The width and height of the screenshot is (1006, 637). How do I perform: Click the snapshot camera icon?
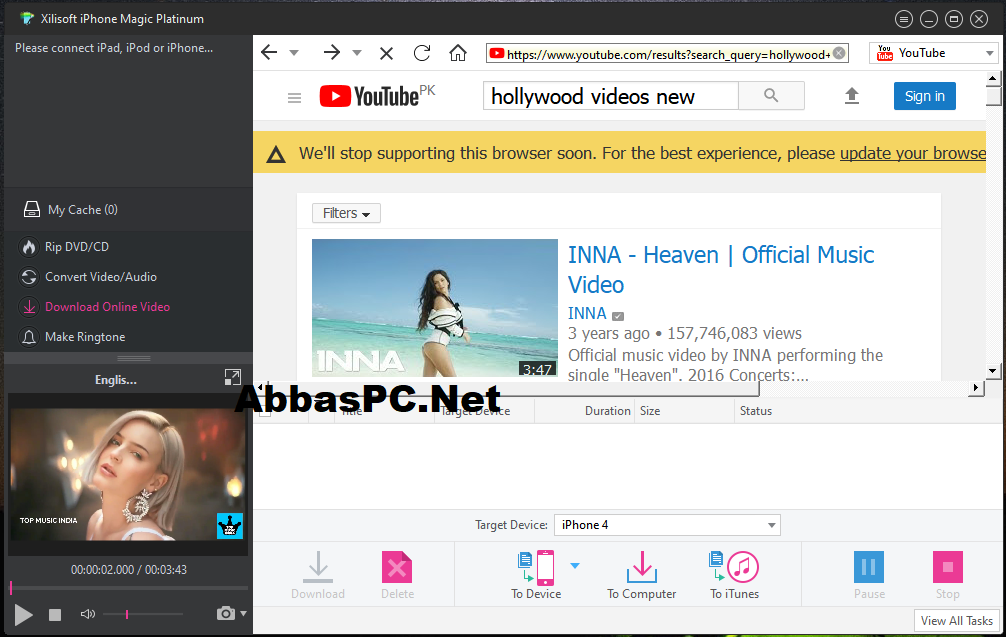pyautogui.click(x=225, y=613)
